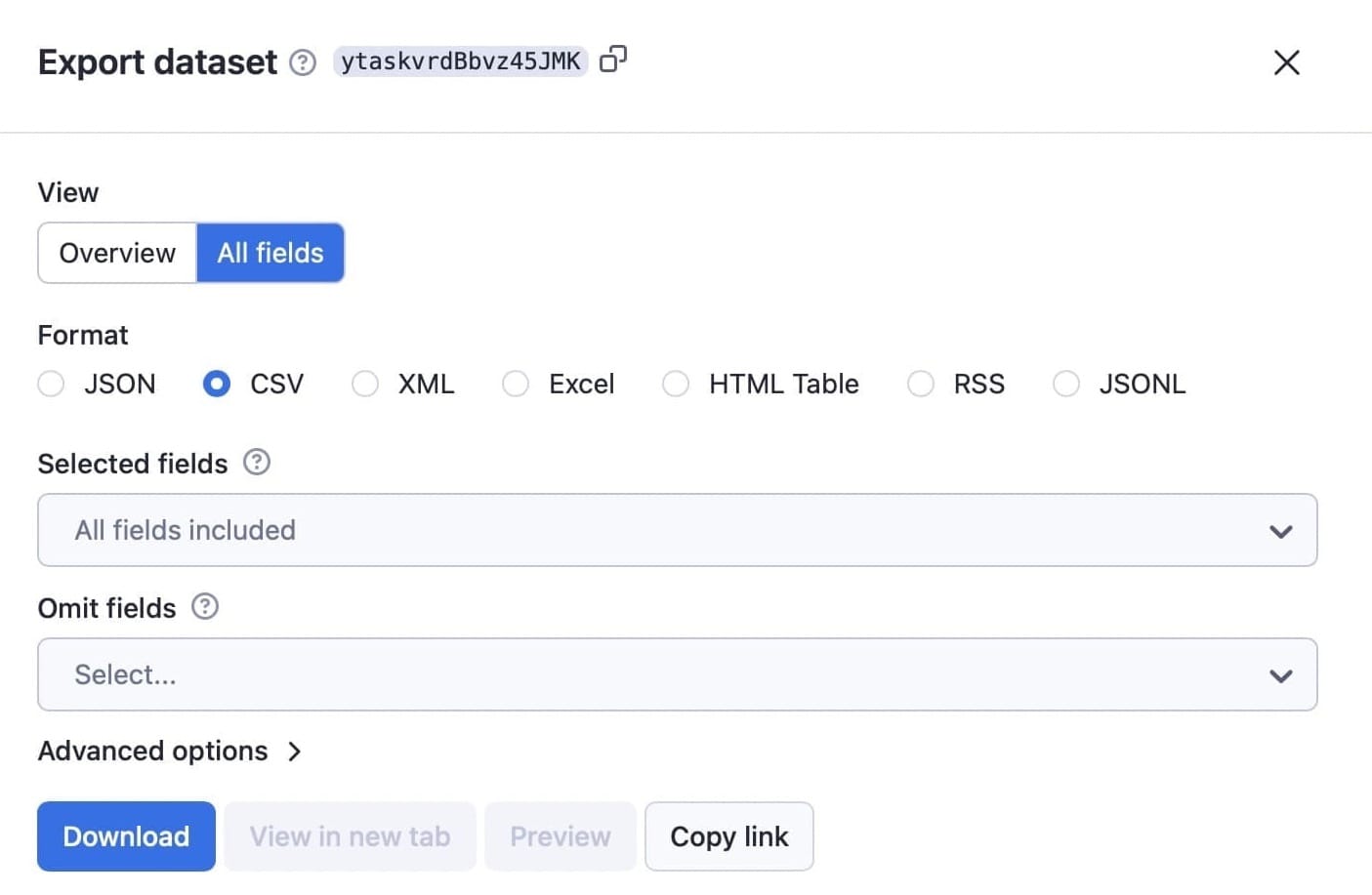1372x895 pixels.
Task: Copy the dataset ID using the copy icon
Action: tap(613, 59)
